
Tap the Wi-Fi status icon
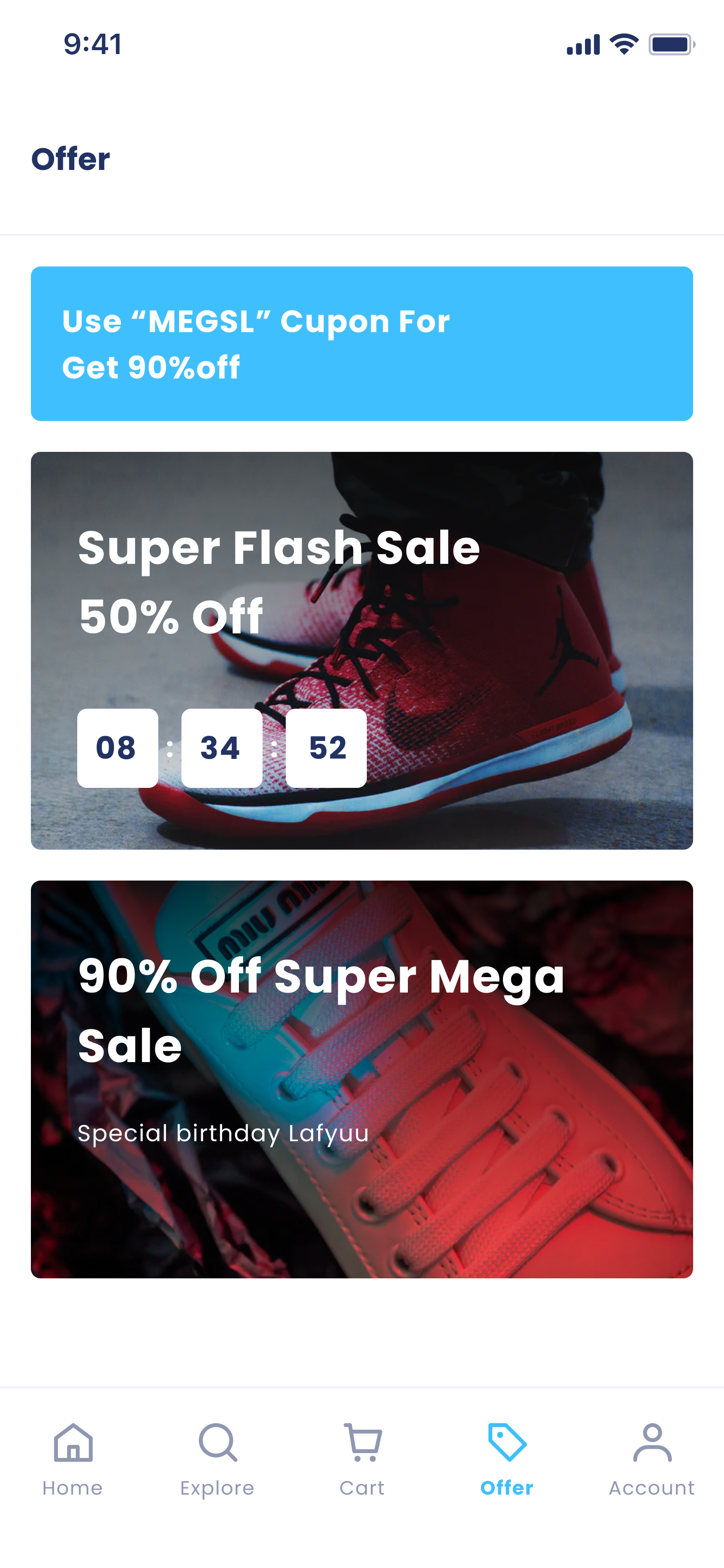click(x=624, y=44)
